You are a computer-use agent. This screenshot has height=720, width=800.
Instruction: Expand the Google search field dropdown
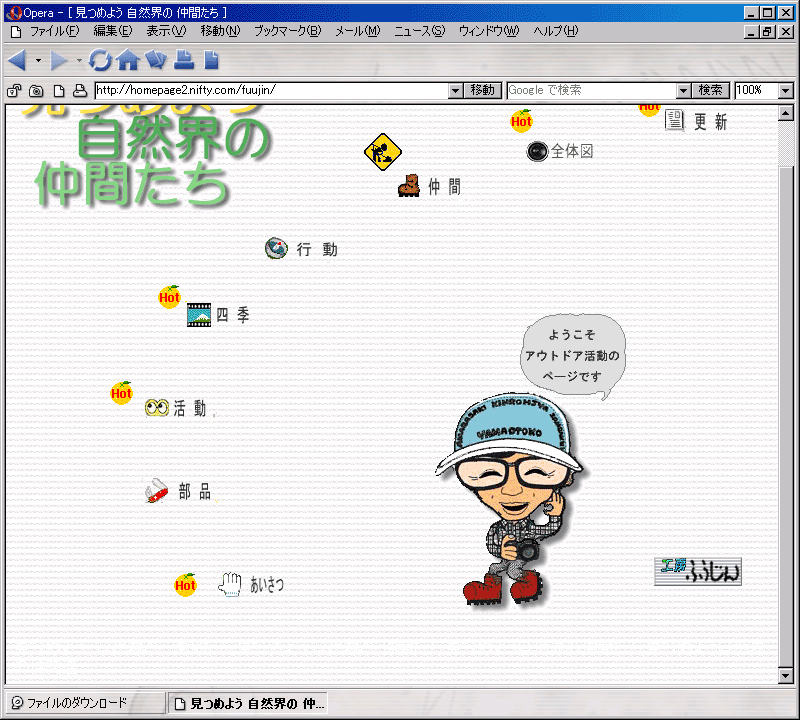[684, 91]
